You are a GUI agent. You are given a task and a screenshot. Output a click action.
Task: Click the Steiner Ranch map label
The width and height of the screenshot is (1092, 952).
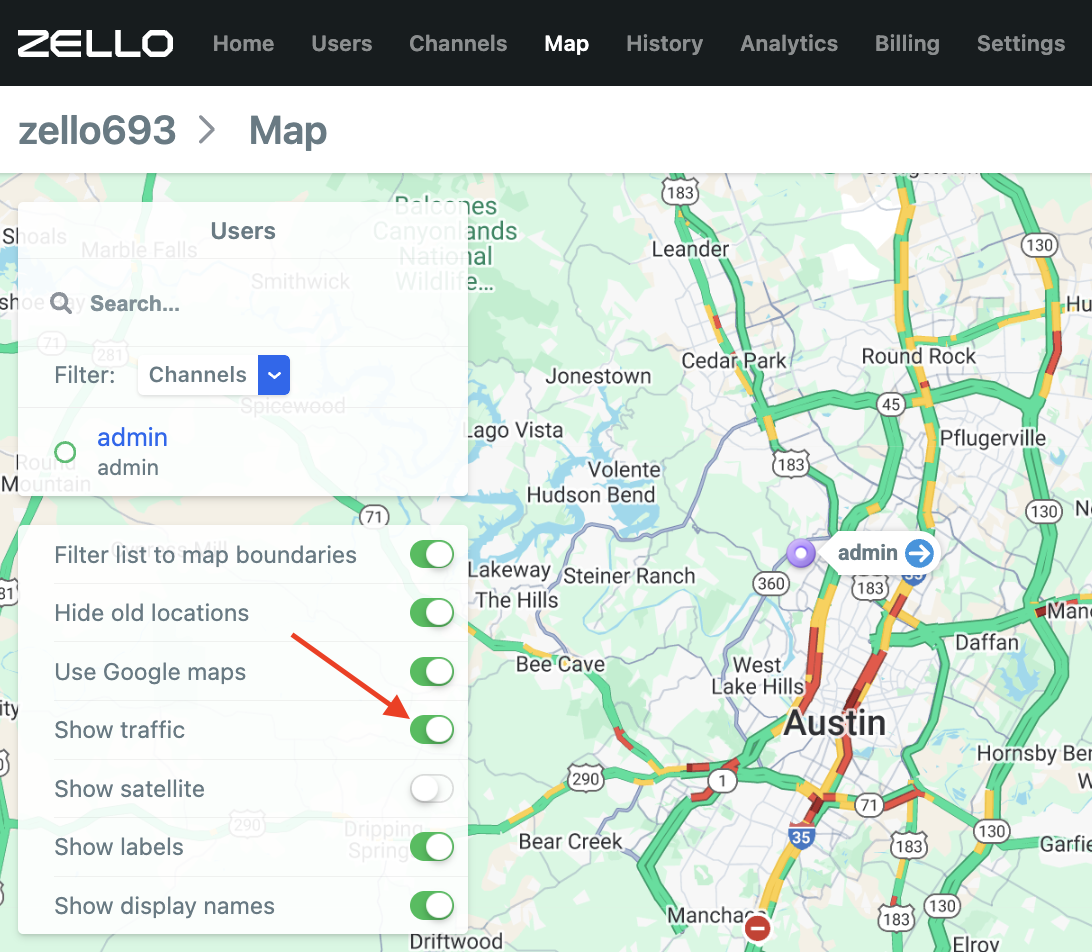pyautogui.click(x=629, y=576)
